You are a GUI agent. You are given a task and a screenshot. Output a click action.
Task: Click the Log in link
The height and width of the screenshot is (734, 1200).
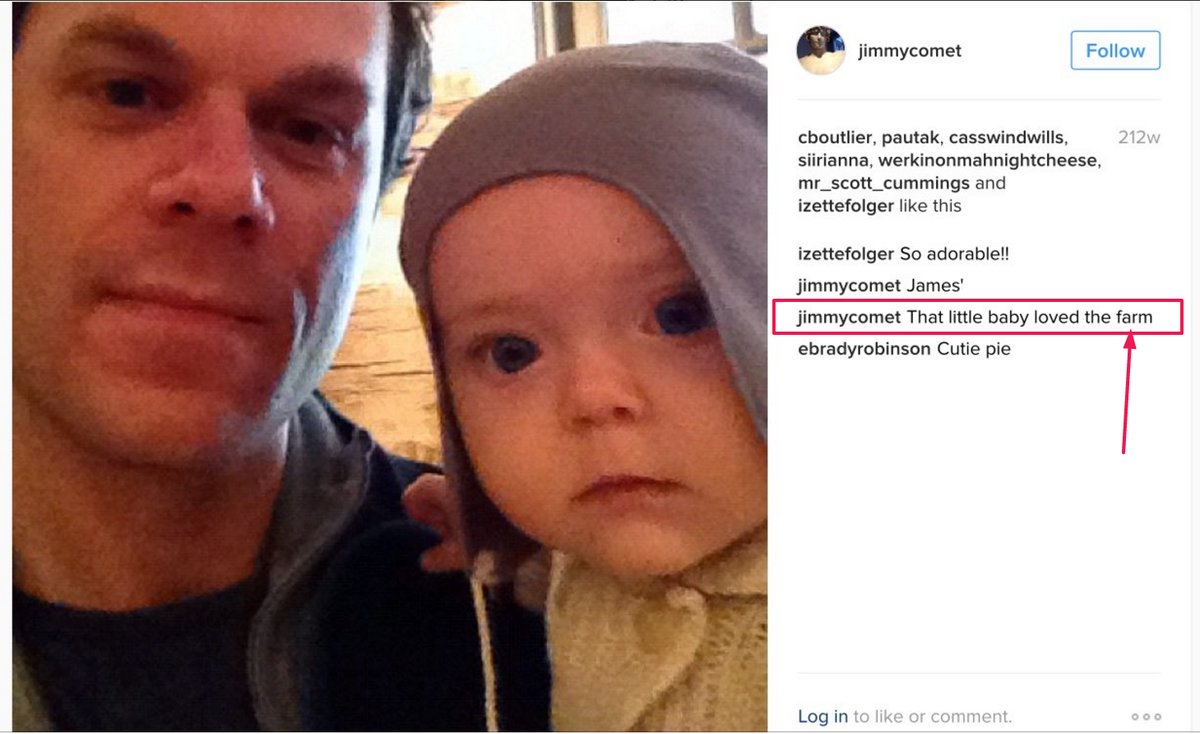pyautogui.click(x=823, y=716)
